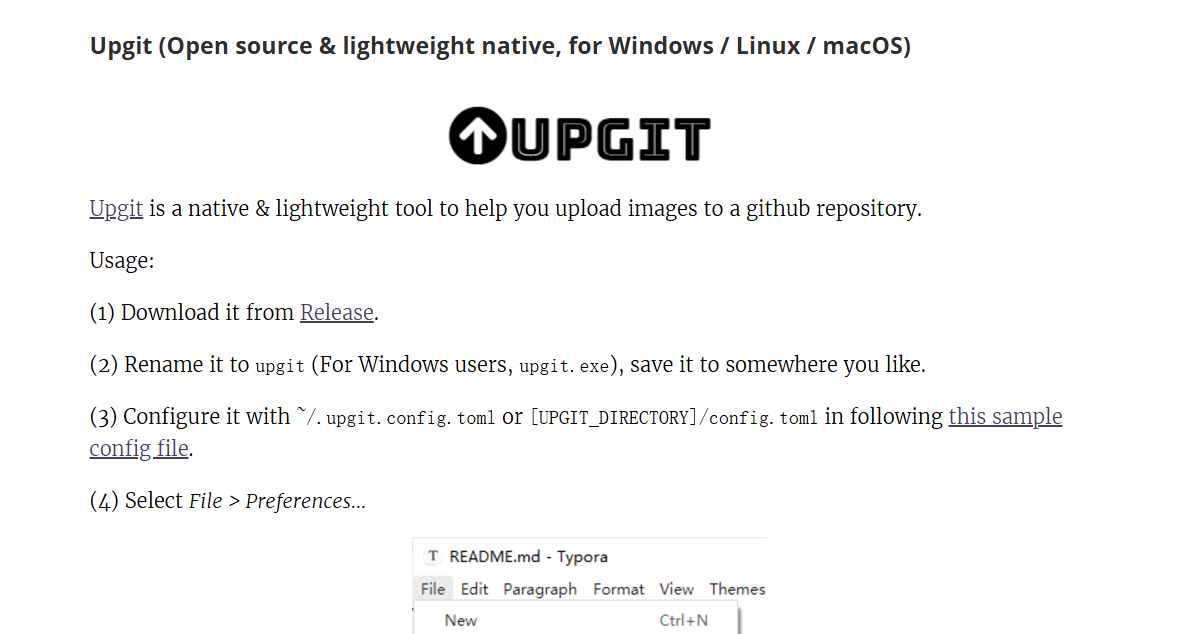Click the Upgit section heading text
The height and width of the screenshot is (634, 1180).
pyautogui.click(x=500, y=46)
